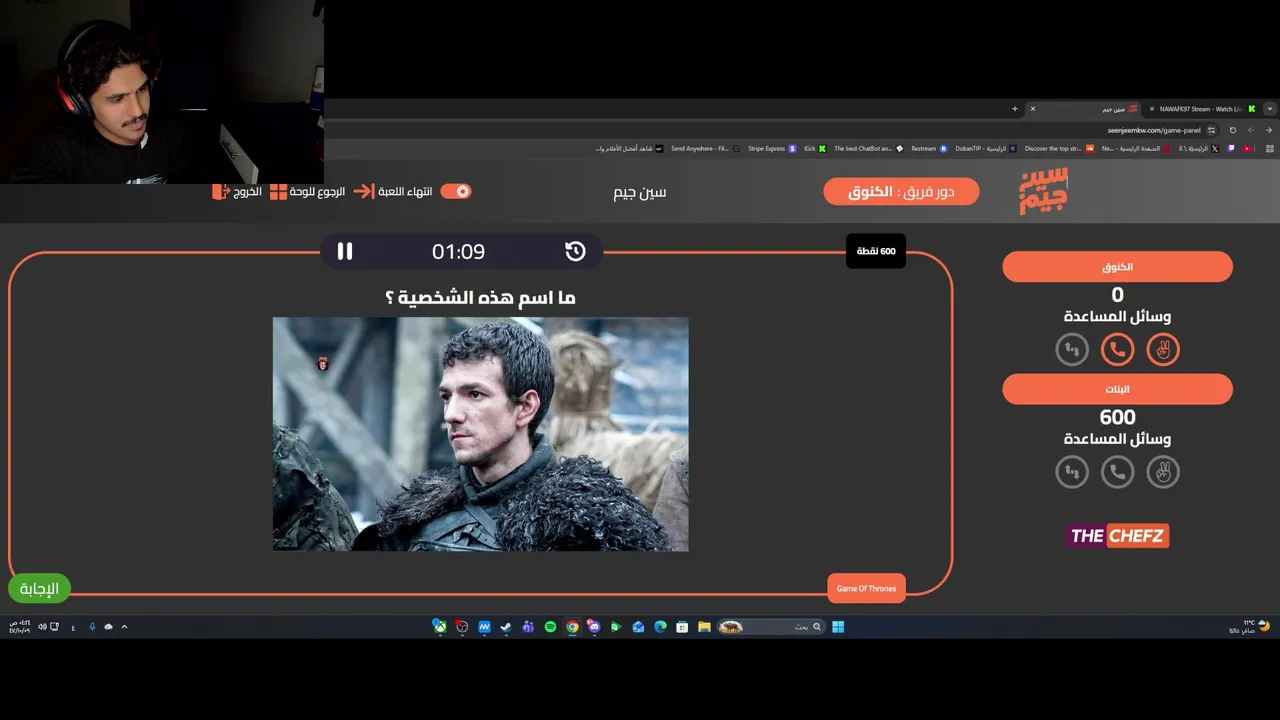Image resolution: width=1280 pixels, height=720 pixels.
Task: Open the clock and date on taskbar
Action: tap(20, 627)
